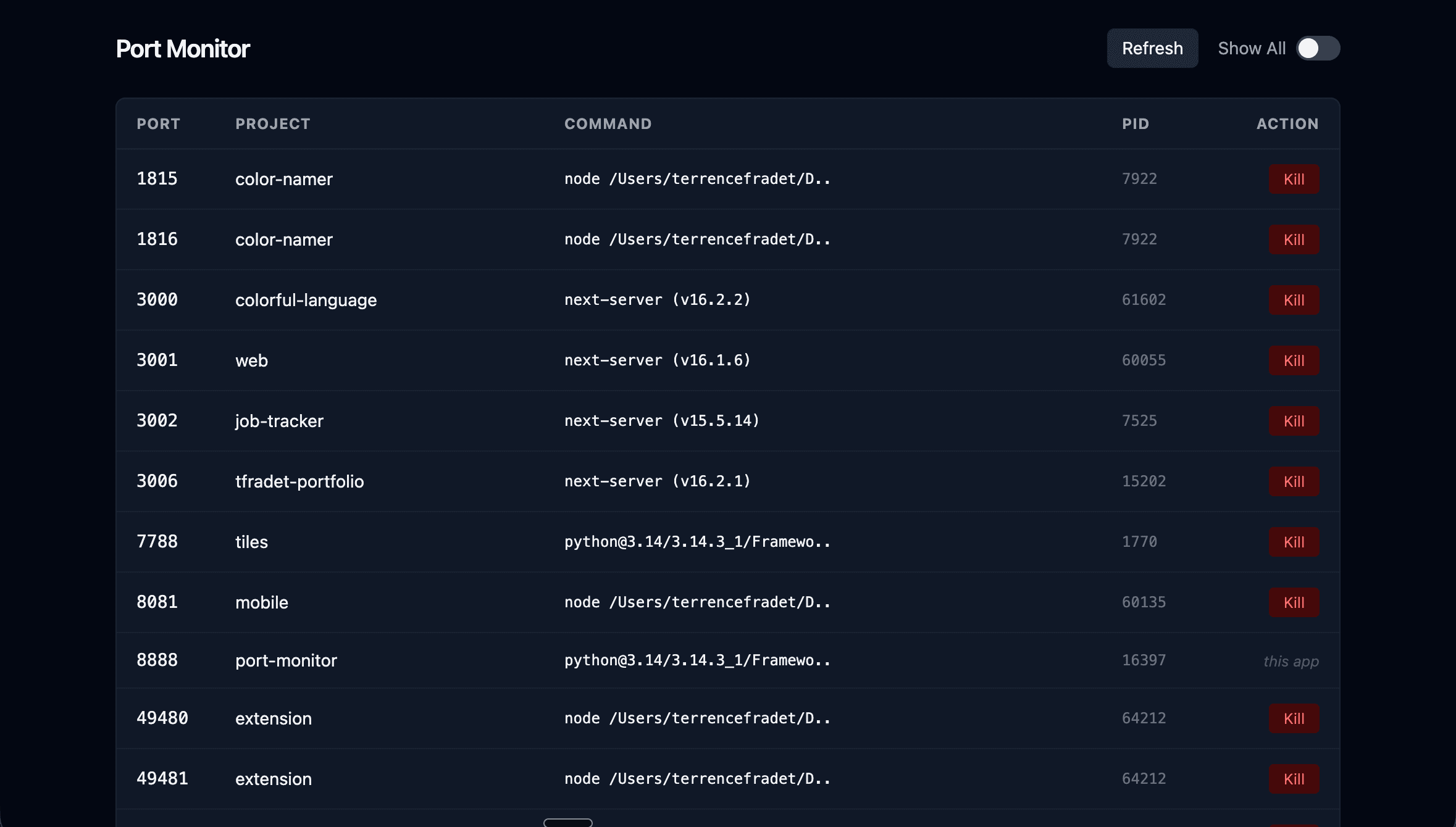Click the Port Monitor title

(183, 48)
